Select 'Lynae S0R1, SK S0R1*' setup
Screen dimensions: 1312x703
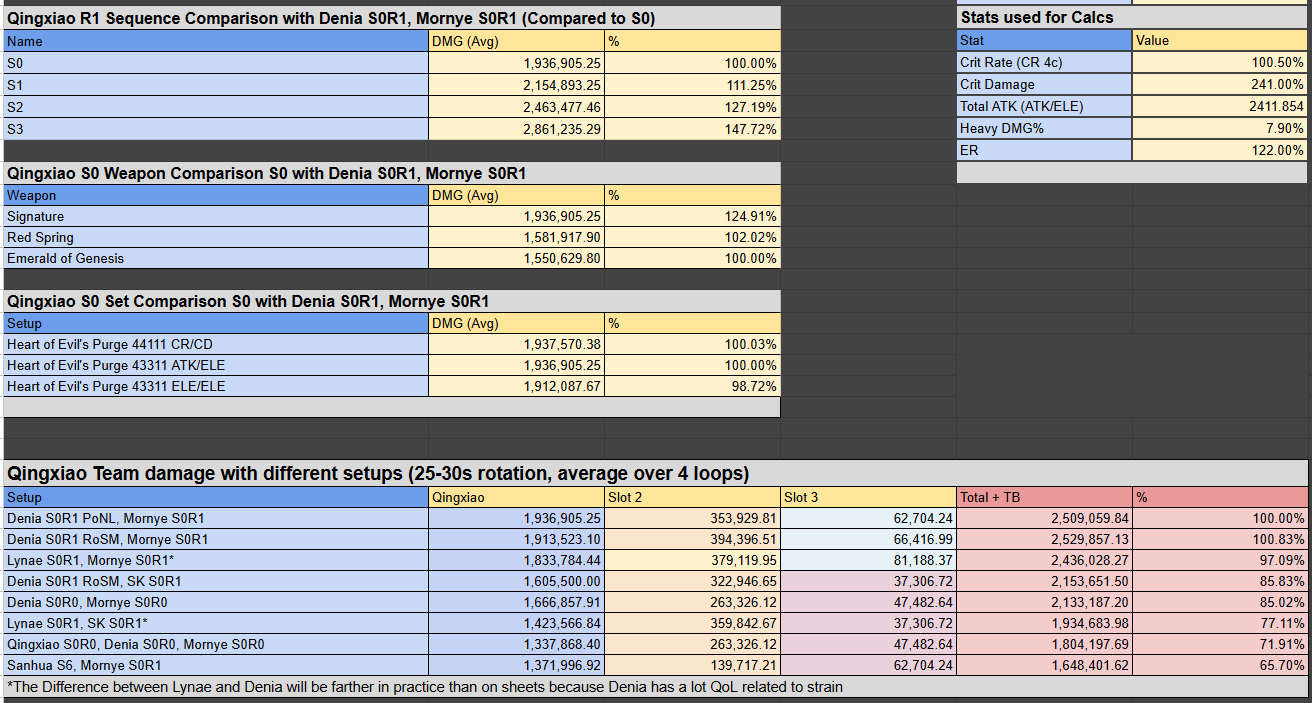pyautogui.click(x=216, y=623)
